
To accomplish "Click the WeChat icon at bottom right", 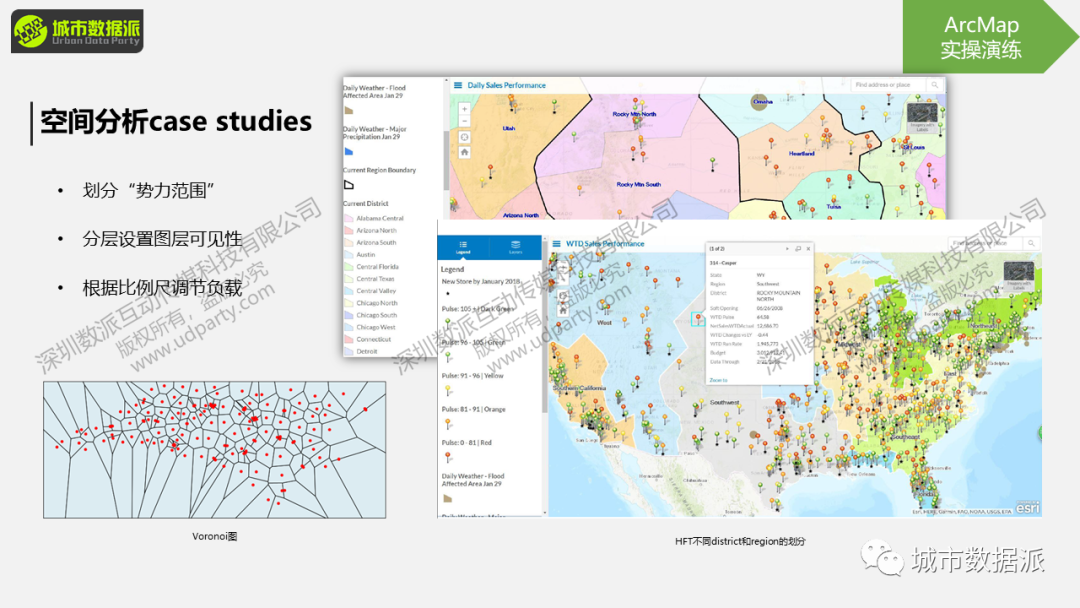I will 882,559.
